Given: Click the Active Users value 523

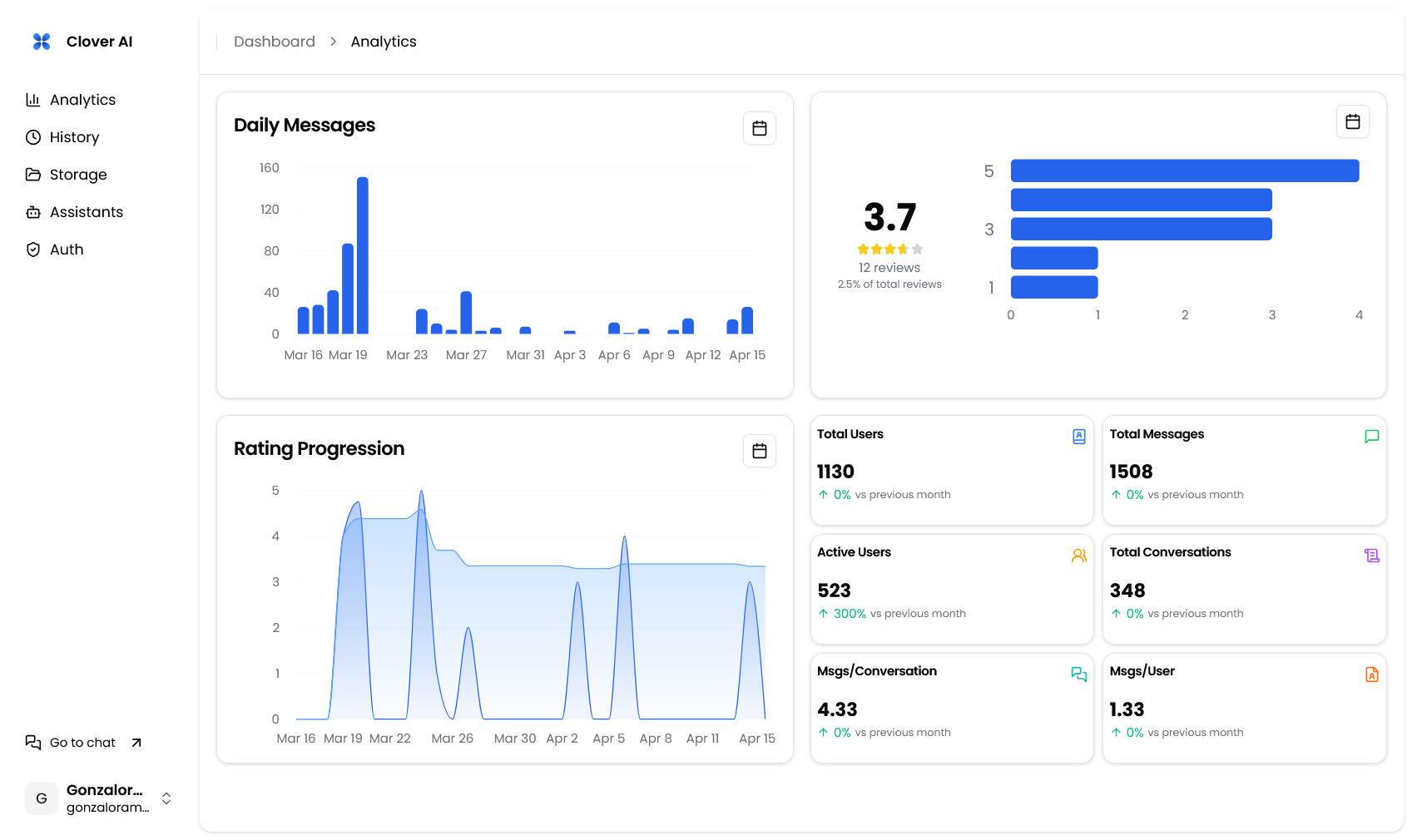Looking at the screenshot, I should tap(834, 590).
